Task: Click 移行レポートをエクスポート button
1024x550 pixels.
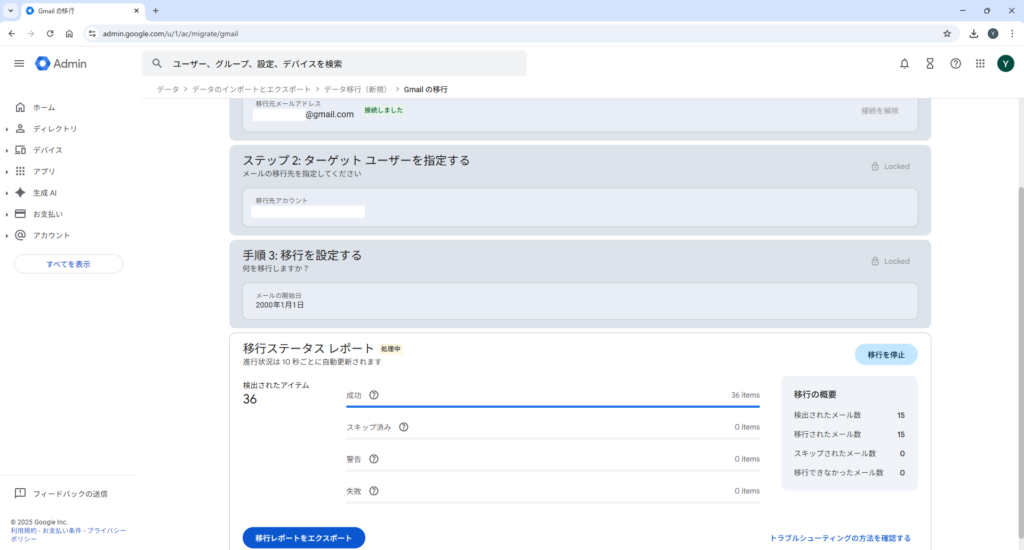Action: (x=304, y=538)
